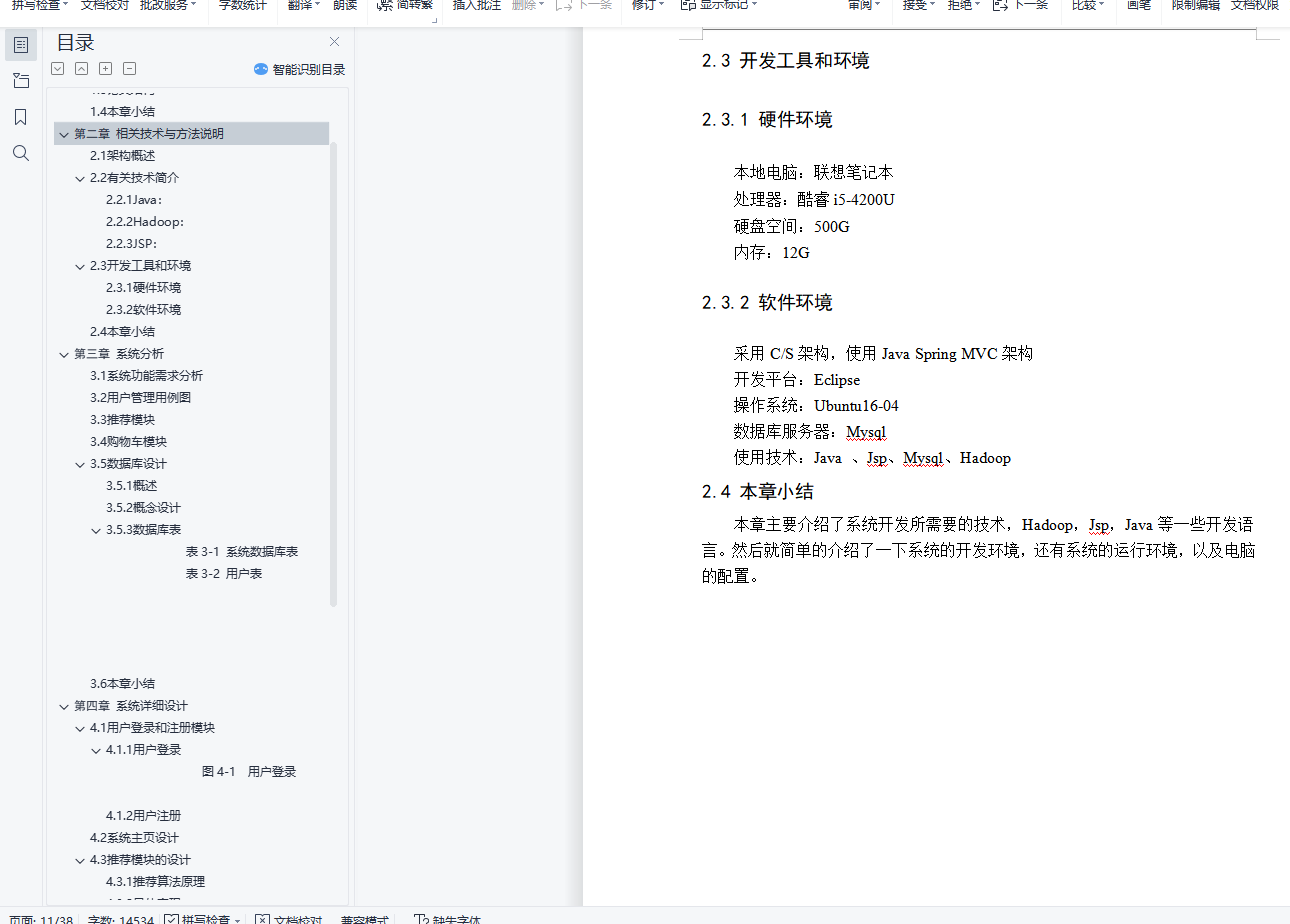Jump to 2.3.1硬件环境 in outline
1290x924 pixels.
(x=143, y=288)
